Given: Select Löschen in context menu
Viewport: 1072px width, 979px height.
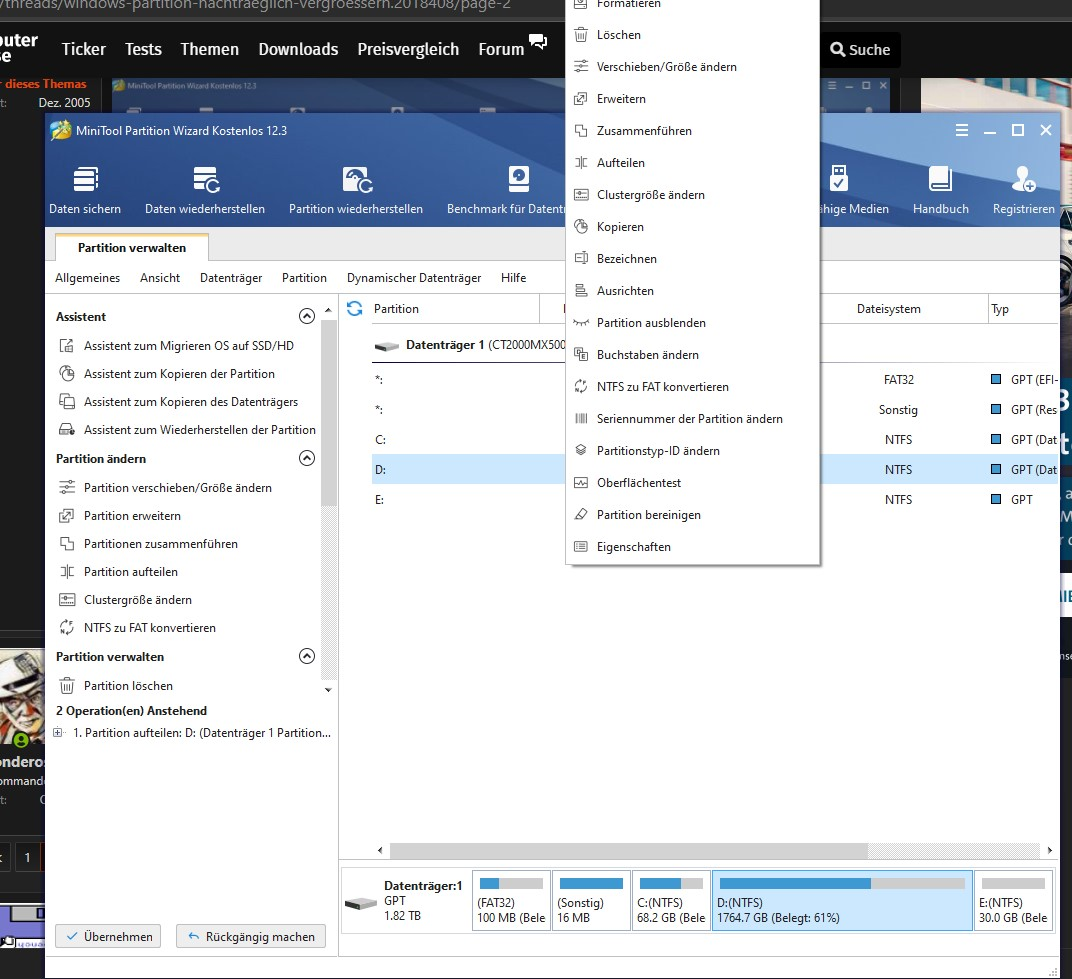Looking at the screenshot, I should [693, 35].
